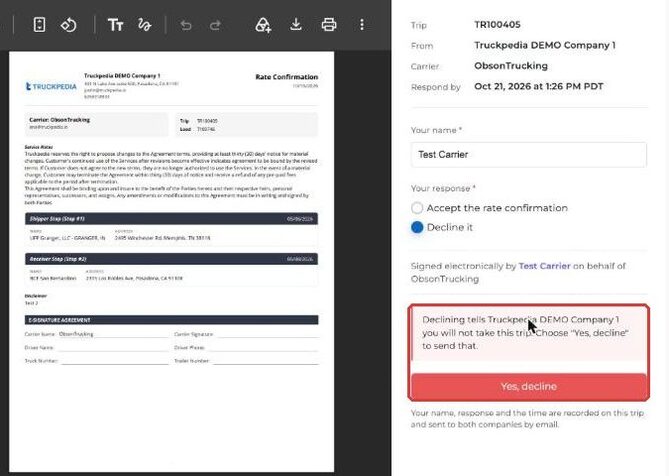Click the 'Receiver Stop (Stop #2)' header bar
Screen dimensions: 669x476
(172, 259)
